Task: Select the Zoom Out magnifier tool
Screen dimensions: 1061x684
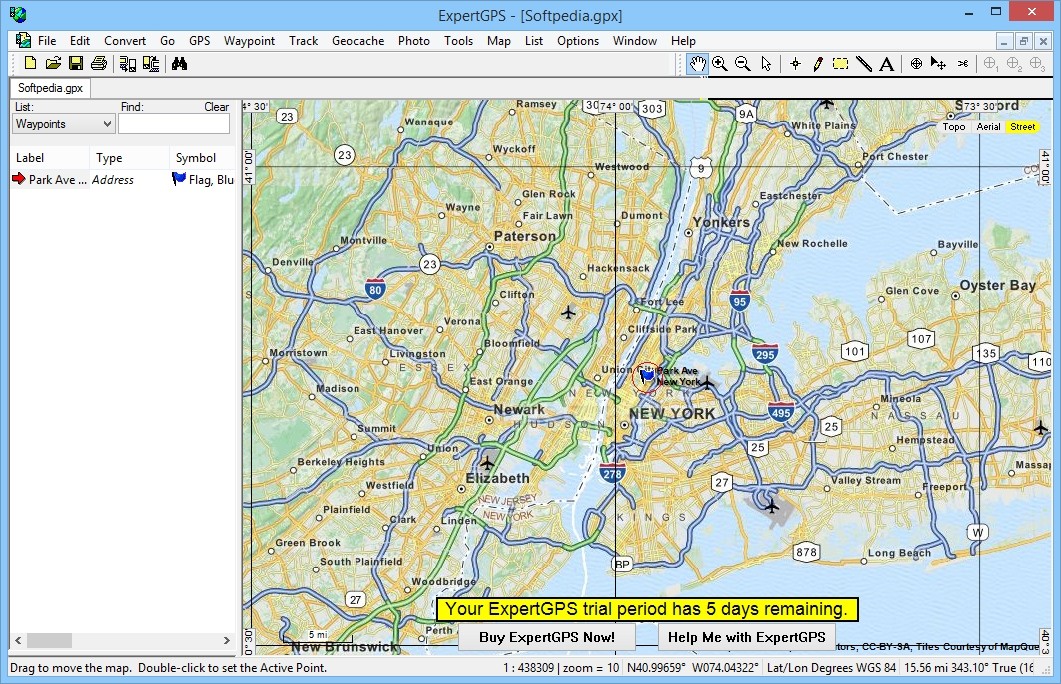Action: point(742,64)
